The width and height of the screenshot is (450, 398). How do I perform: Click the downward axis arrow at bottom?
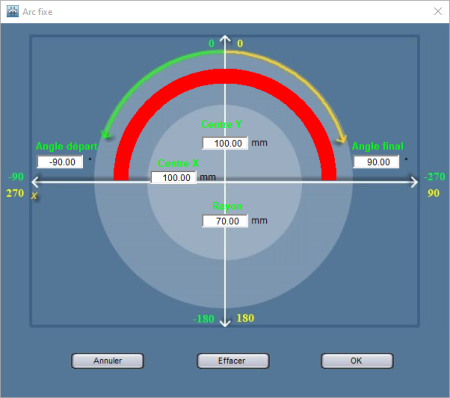pyautogui.click(x=225, y=322)
